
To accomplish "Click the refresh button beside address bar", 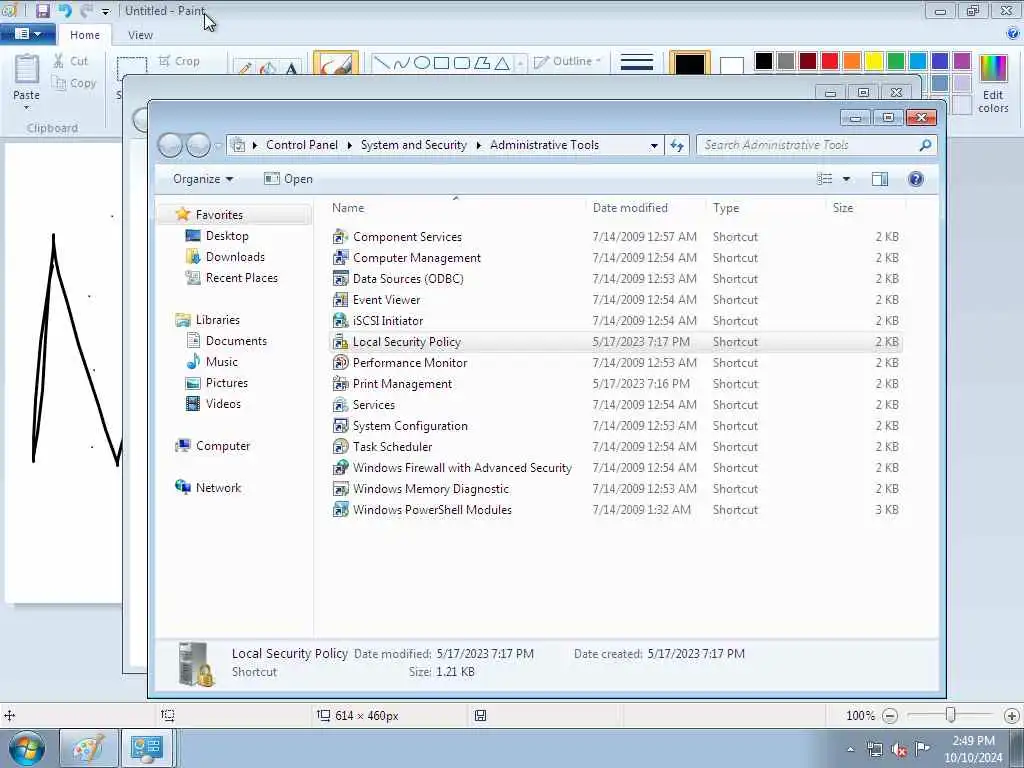I will click(677, 145).
